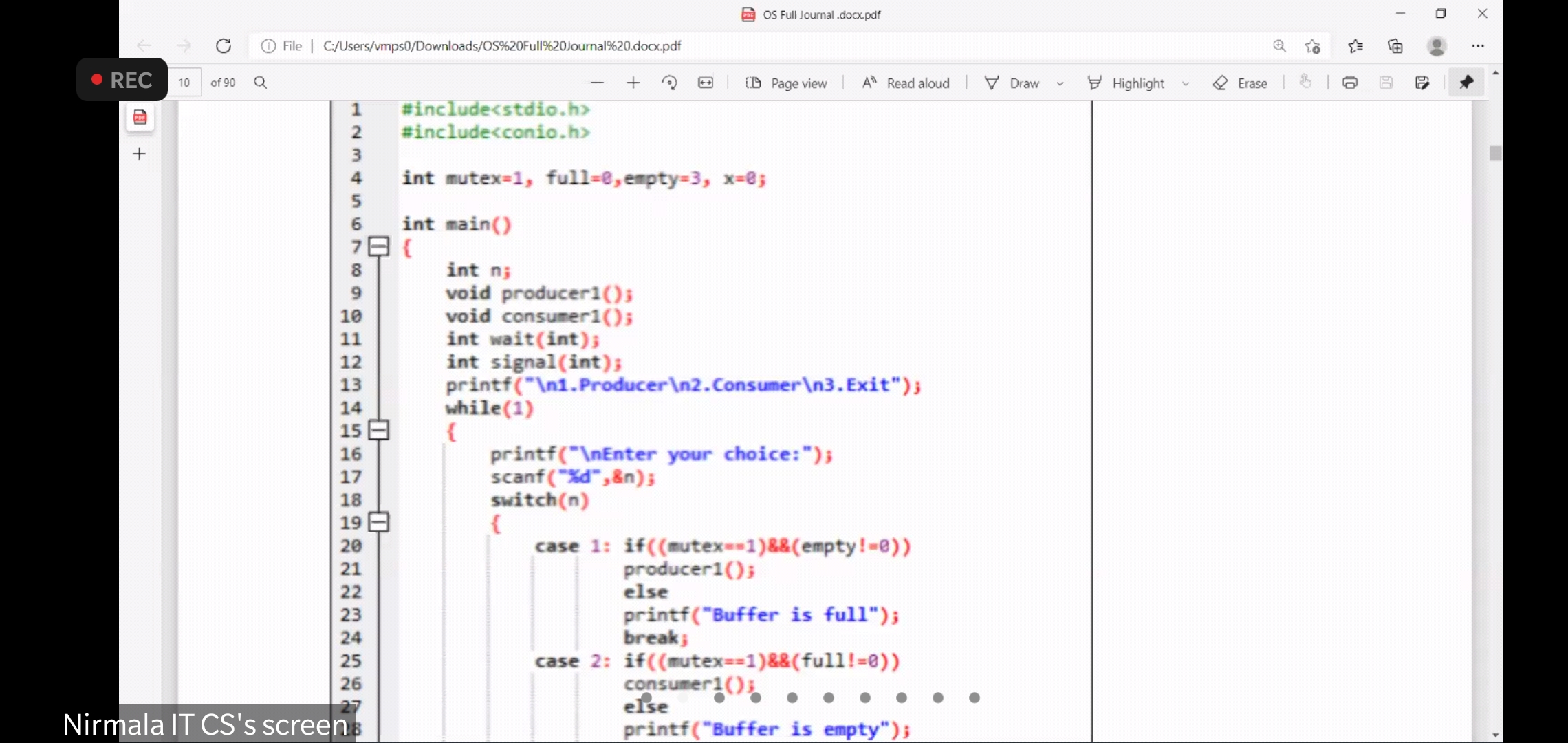The width and height of the screenshot is (1568, 743).
Task: Click the pin toolbar icon
Action: click(x=1466, y=83)
